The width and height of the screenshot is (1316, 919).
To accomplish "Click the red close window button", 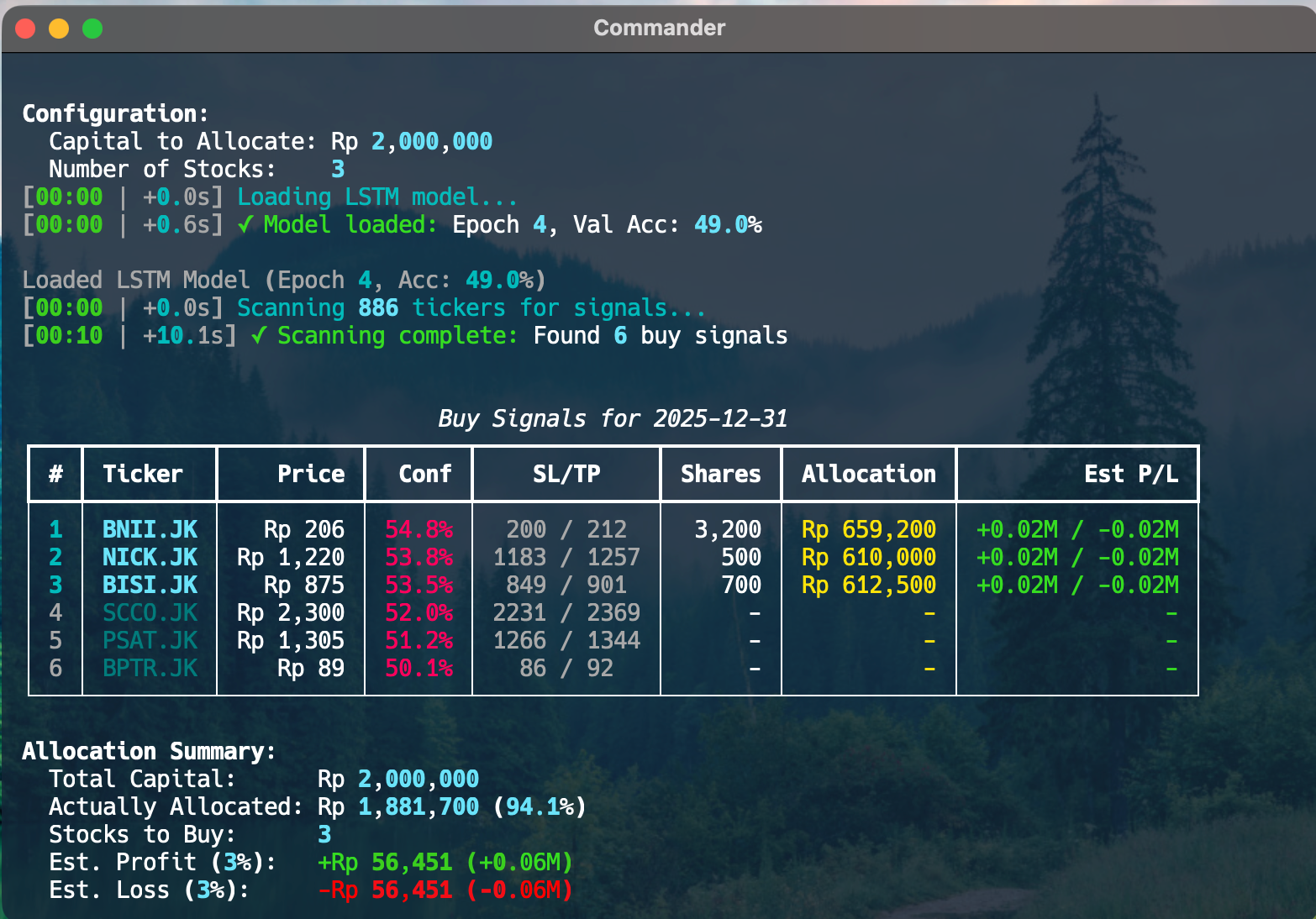I will click(25, 29).
